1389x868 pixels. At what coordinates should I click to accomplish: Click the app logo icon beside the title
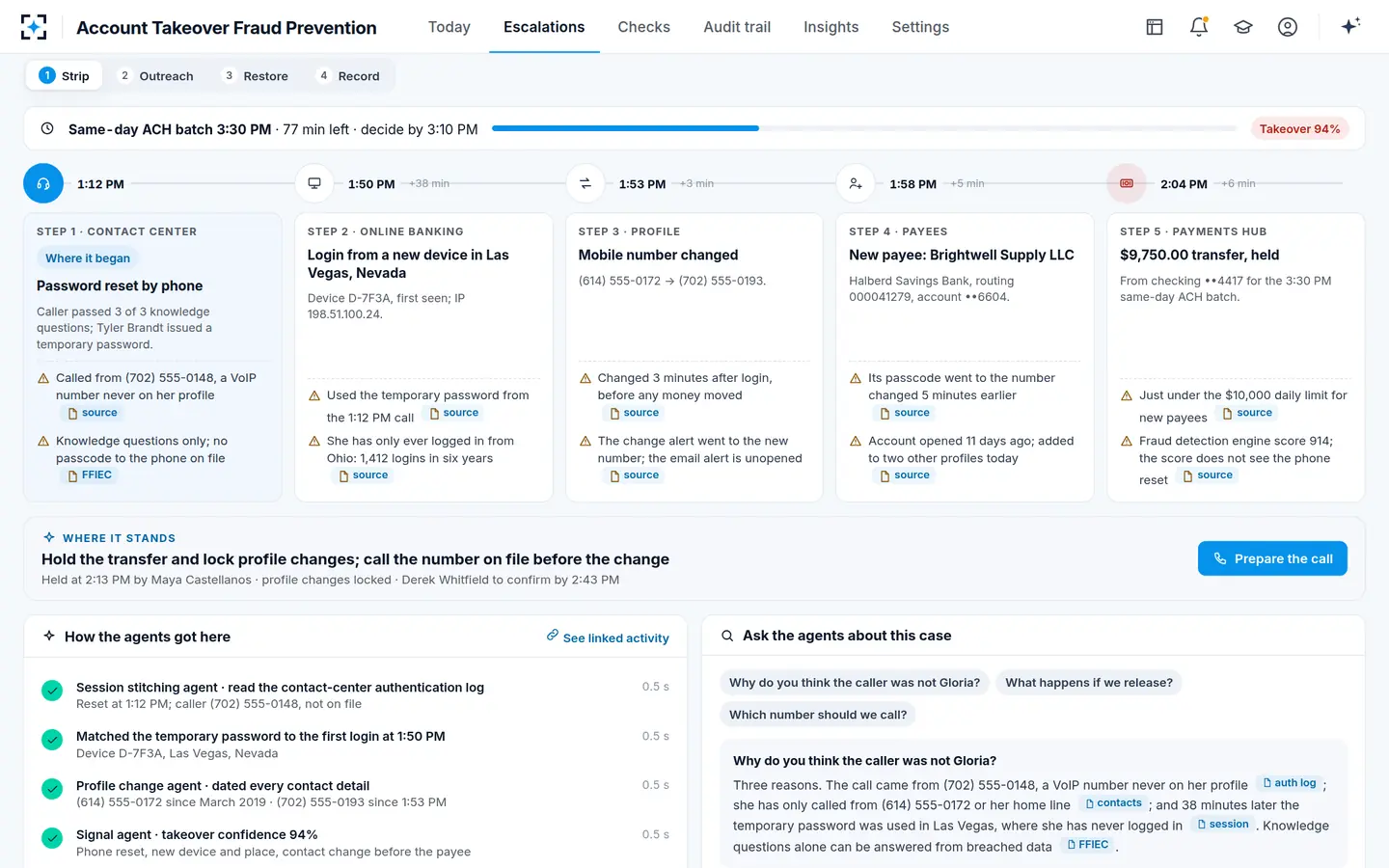tap(34, 27)
